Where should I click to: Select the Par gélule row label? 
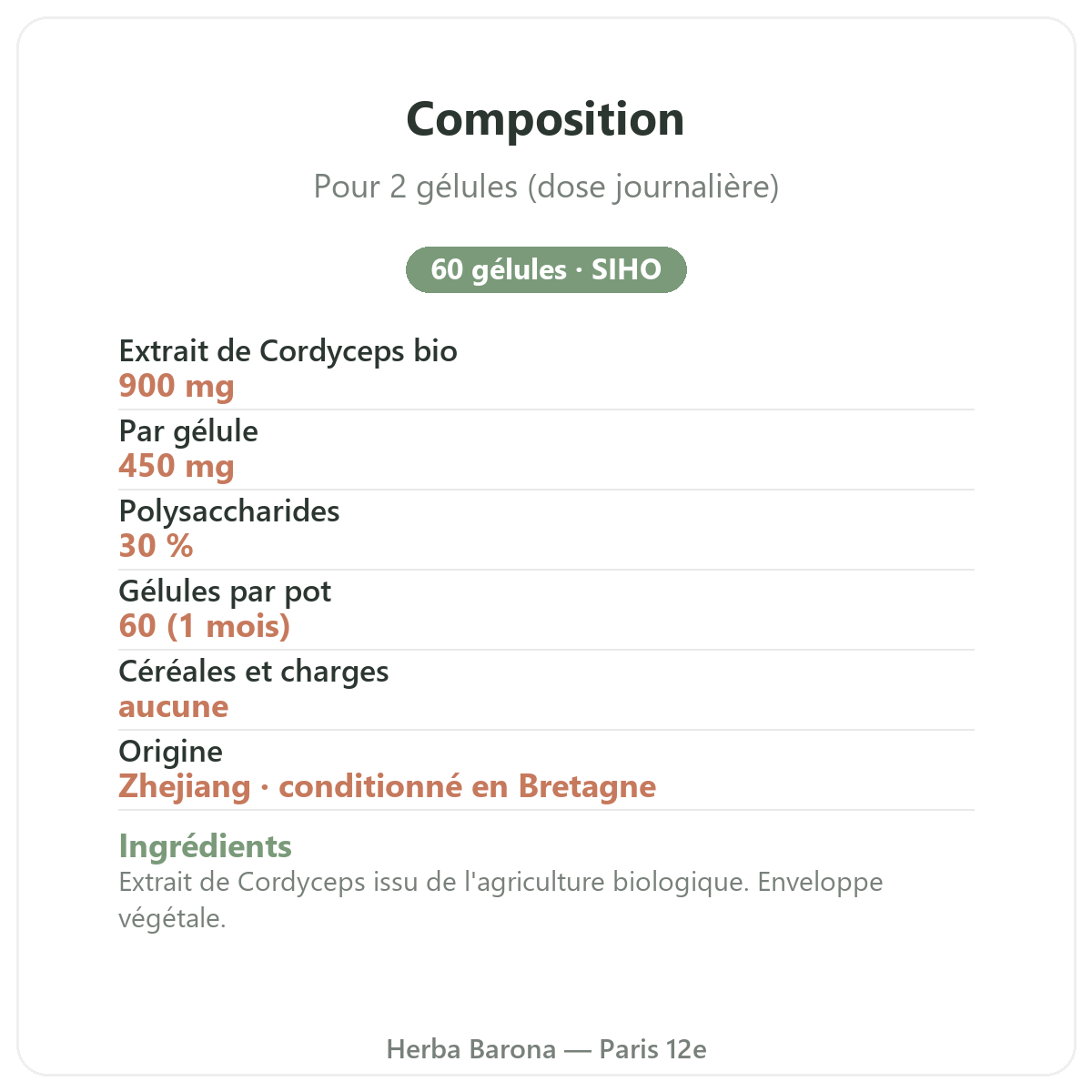click(188, 431)
